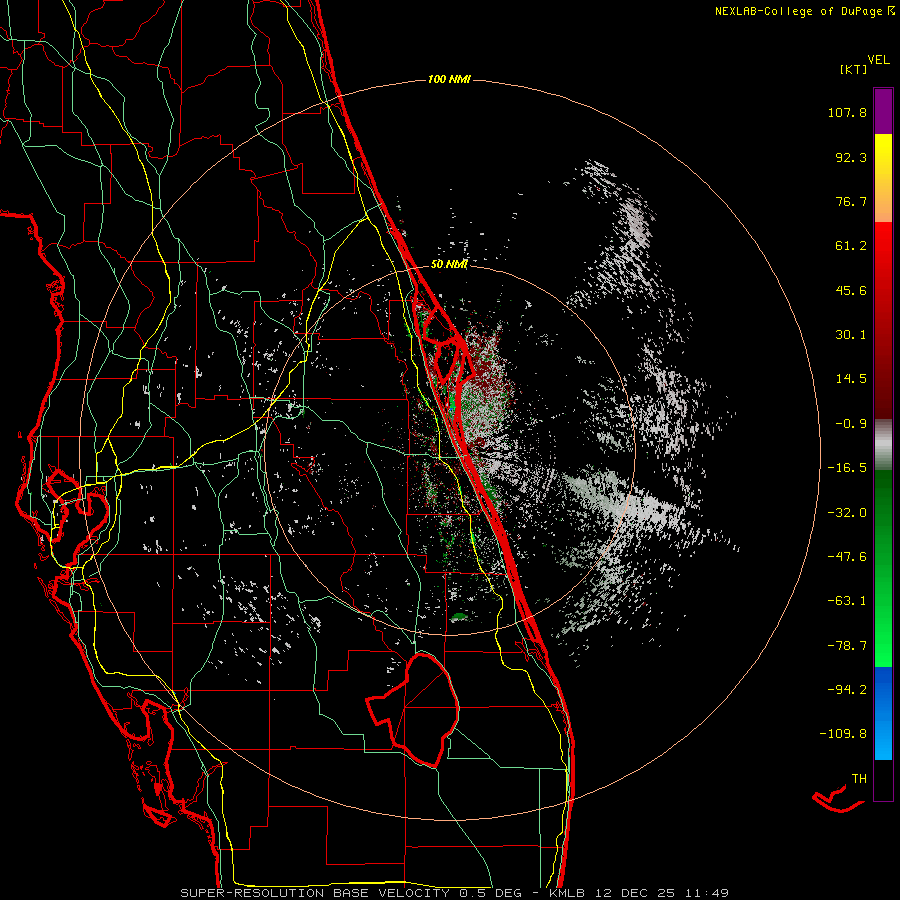Viewport: 900px width, 900px height.
Task: Select the -47.6 scale value
Action: pyautogui.click(x=847, y=557)
